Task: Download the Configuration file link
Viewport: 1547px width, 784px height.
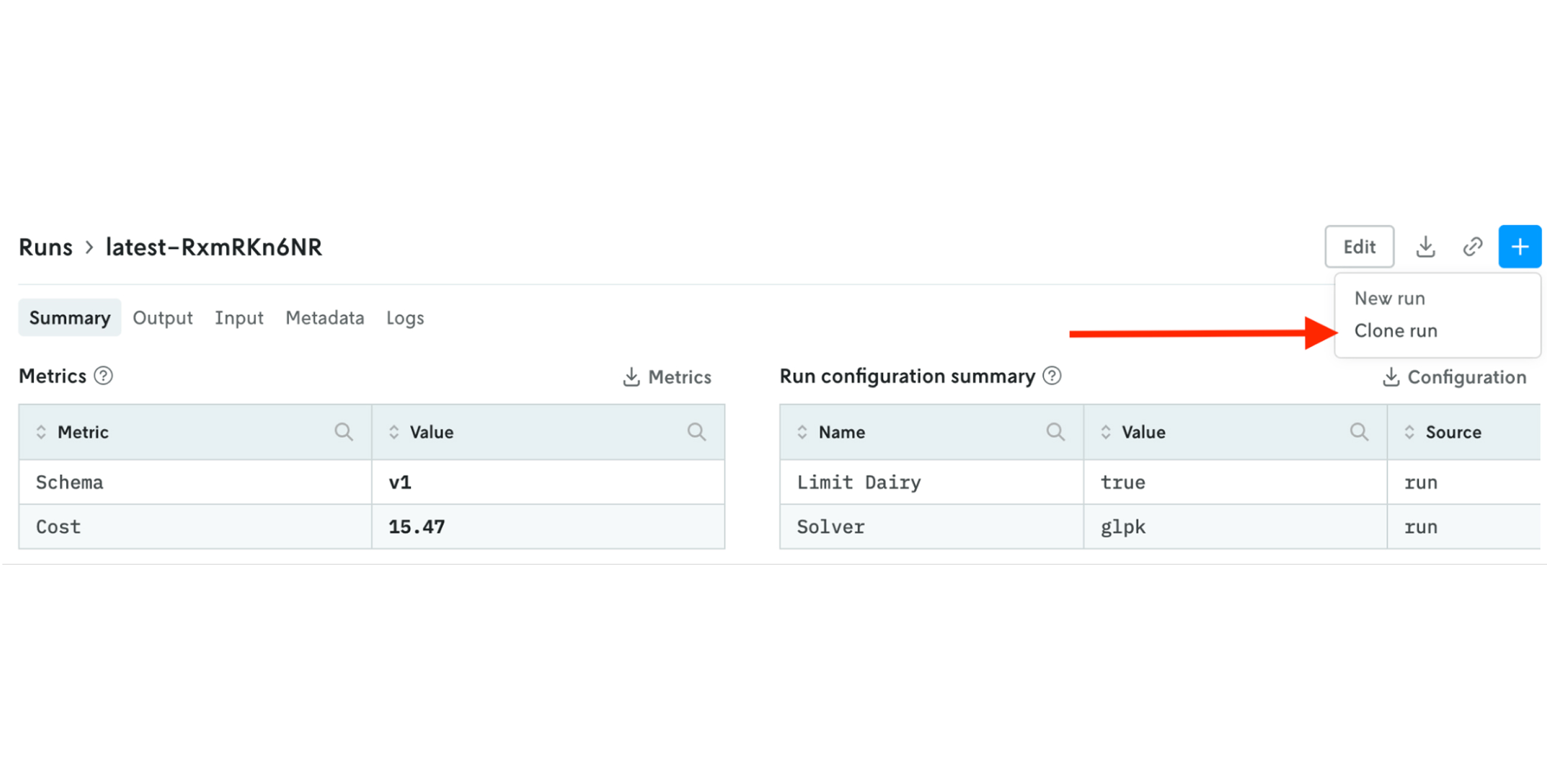Action: pyautogui.click(x=1454, y=377)
